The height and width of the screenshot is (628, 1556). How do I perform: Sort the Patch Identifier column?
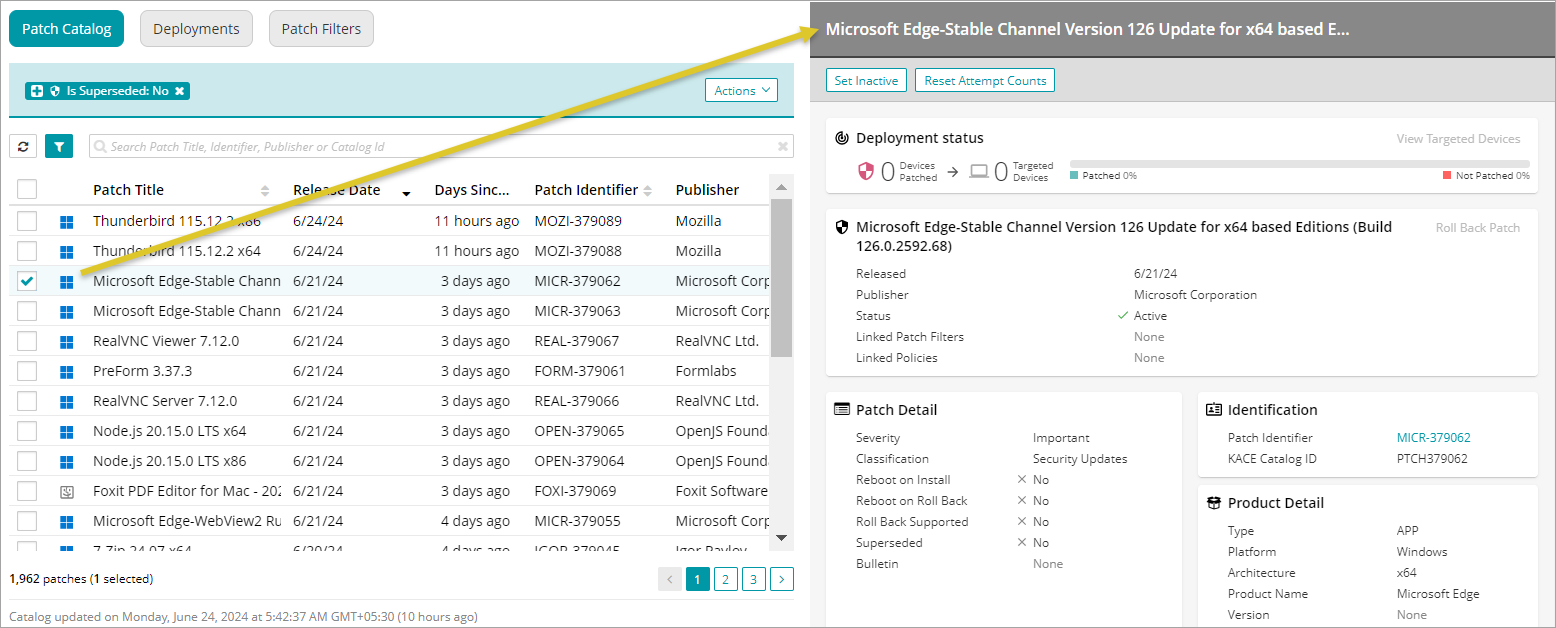coord(647,191)
